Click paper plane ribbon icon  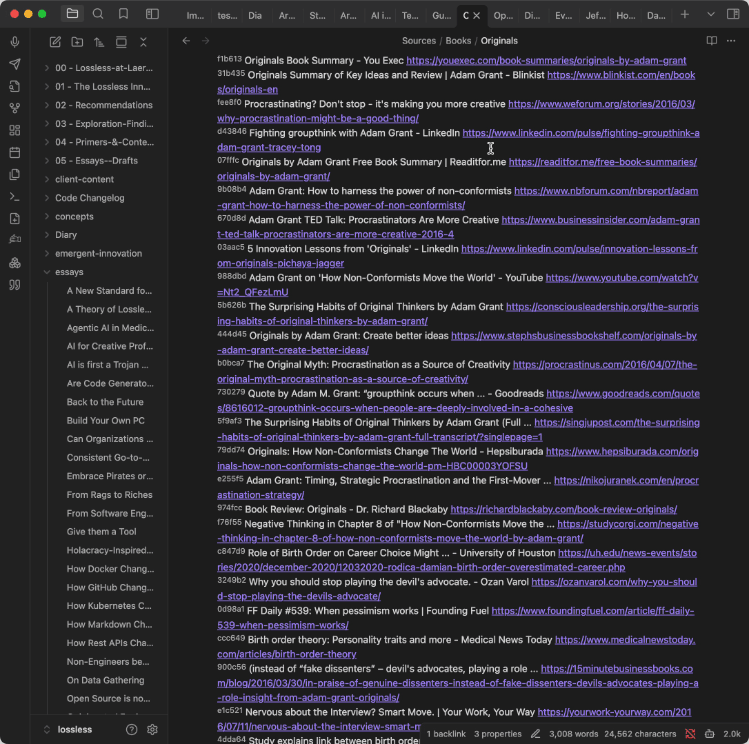(x=15, y=64)
